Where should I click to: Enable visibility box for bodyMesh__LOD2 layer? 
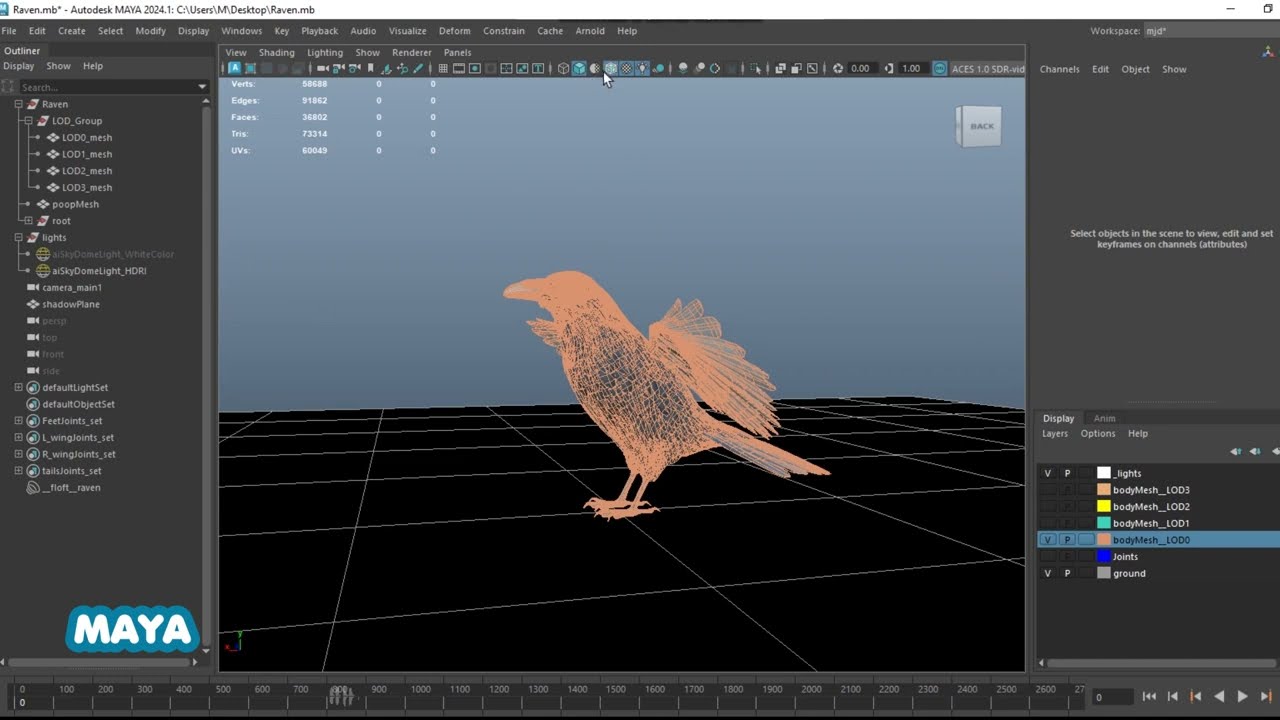pyautogui.click(x=1048, y=507)
